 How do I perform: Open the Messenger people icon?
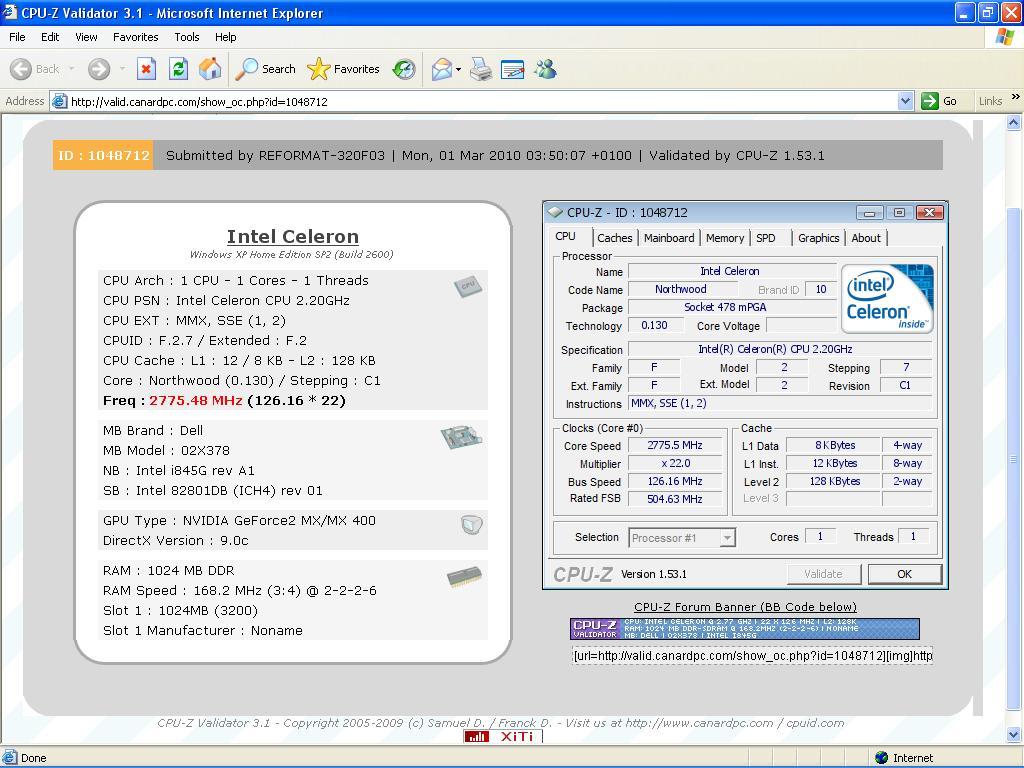coord(545,69)
